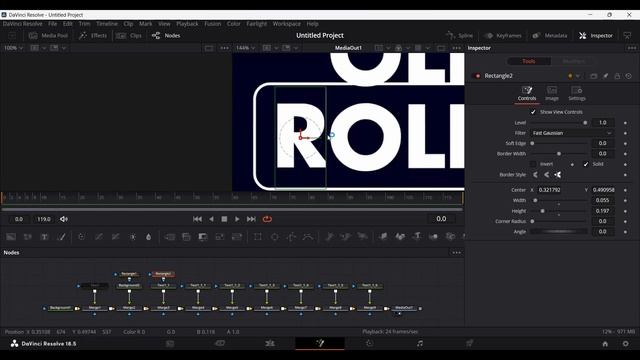Open the Filter Fast Gaussian dropdown
Image resolution: width=640 pixels, height=360 pixels.
(x=571, y=133)
